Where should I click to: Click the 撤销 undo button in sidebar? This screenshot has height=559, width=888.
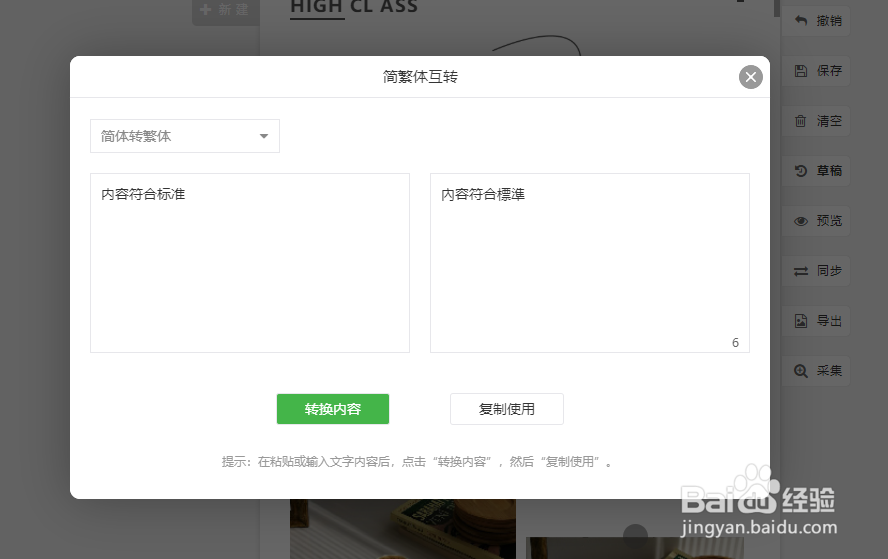[x=816, y=21]
